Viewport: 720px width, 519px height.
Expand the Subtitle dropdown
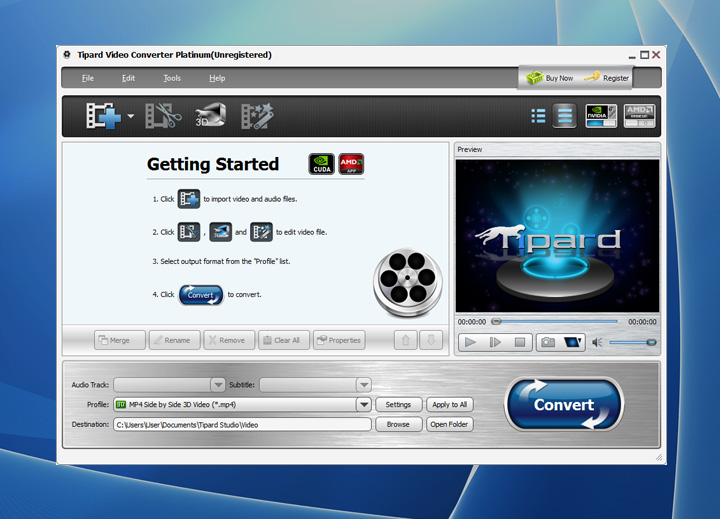(x=364, y=385)
